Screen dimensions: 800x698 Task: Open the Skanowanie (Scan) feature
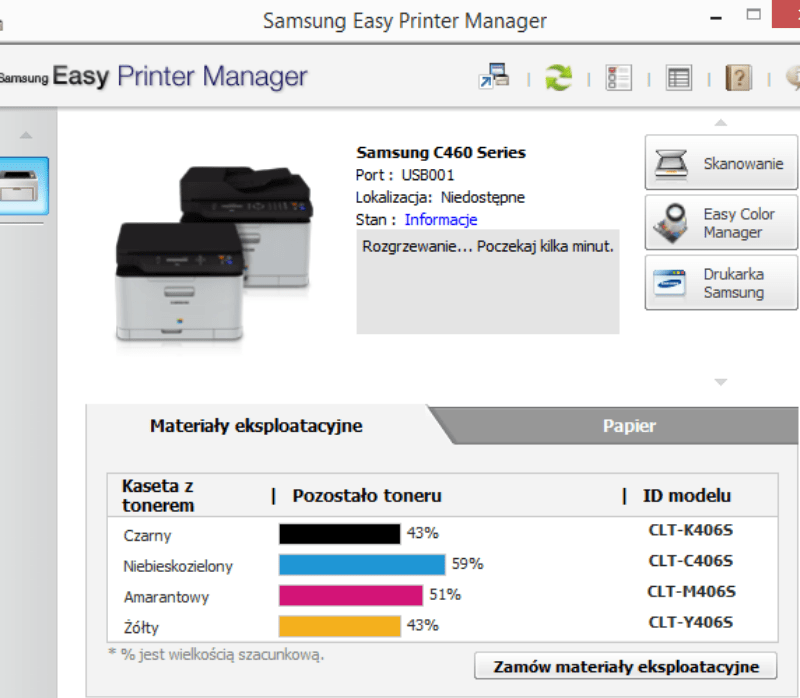tap(720, 162)
